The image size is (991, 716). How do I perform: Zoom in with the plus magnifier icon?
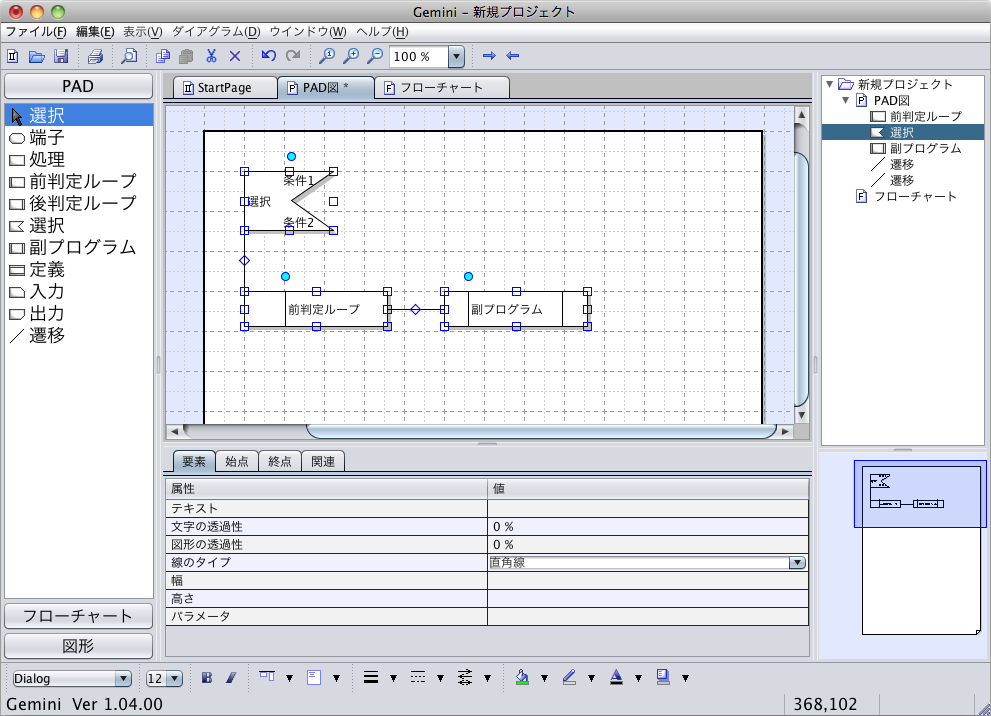tap(351, 56)
